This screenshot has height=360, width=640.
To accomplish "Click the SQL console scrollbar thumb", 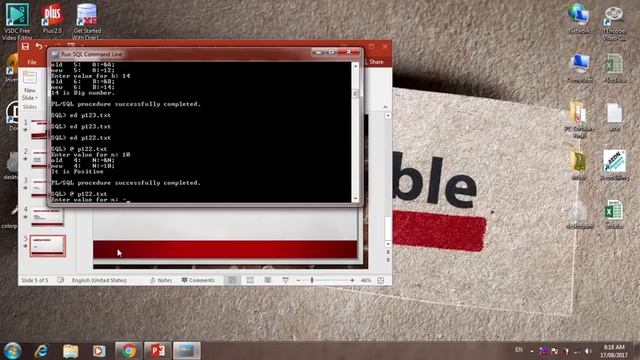I will tap(355, 93).
